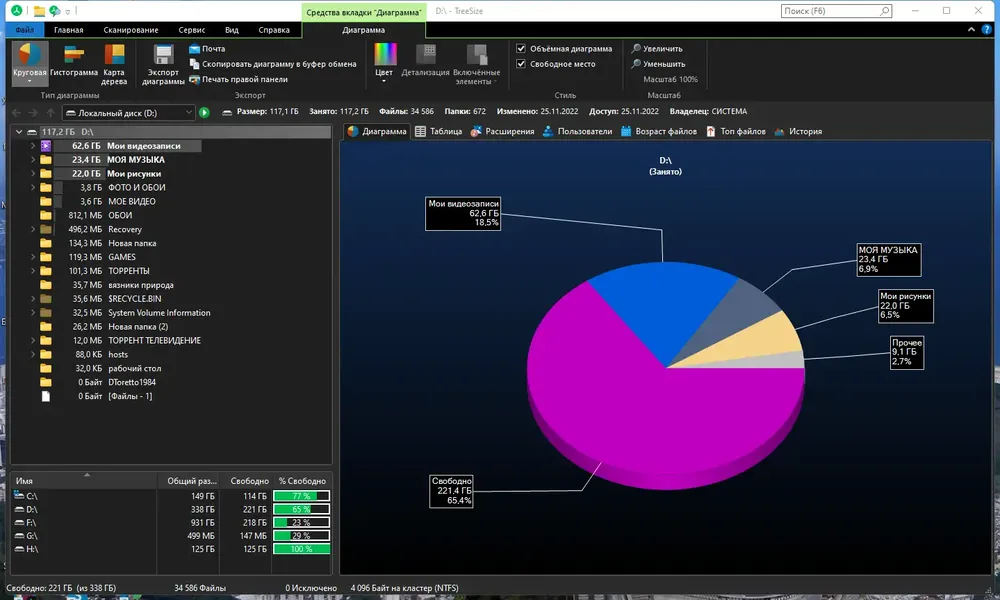Select the Круговая pie chart type
The height and width of the screenshot is (600, 1000).
point(29,61)
